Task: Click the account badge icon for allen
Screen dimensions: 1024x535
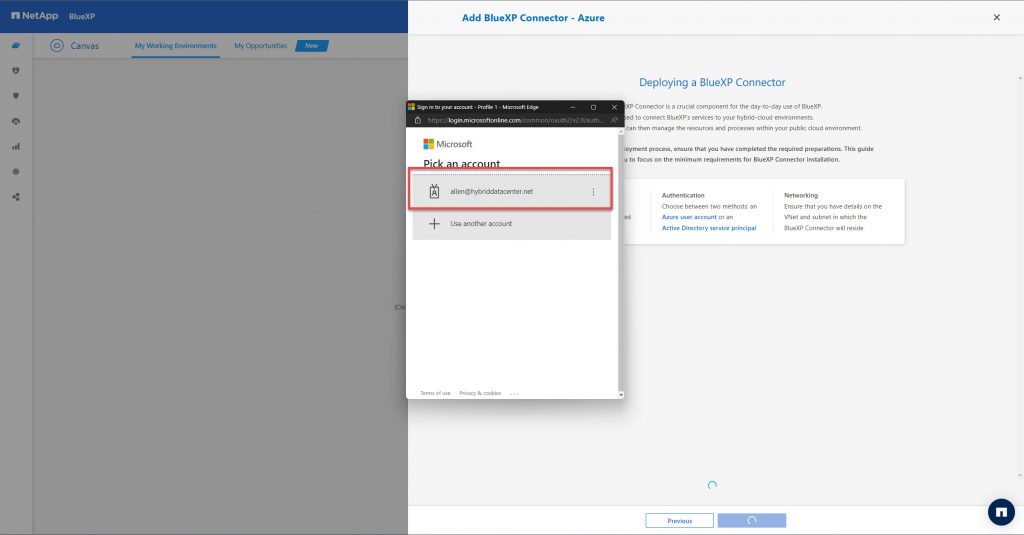Action: point(434,191)
